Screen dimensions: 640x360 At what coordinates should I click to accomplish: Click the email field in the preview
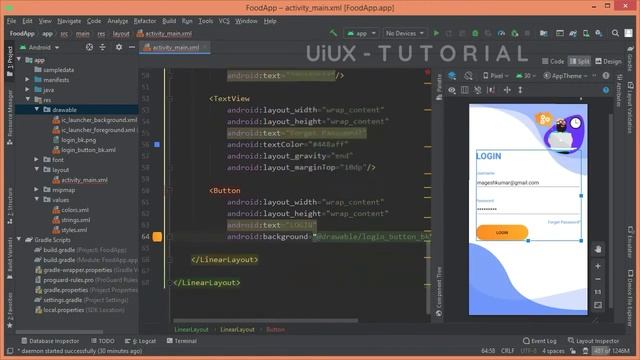click(x=528, y=182)
